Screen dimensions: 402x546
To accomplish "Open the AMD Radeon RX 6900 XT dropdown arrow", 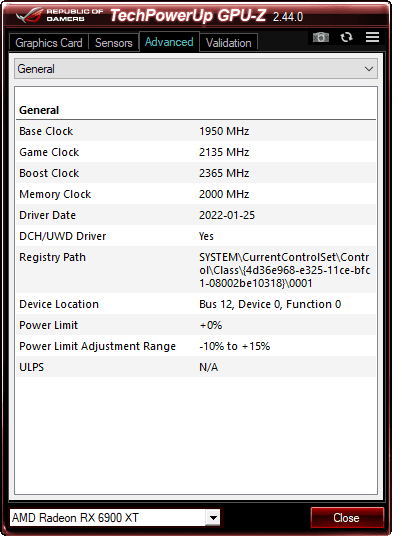I will pos(213,518).
